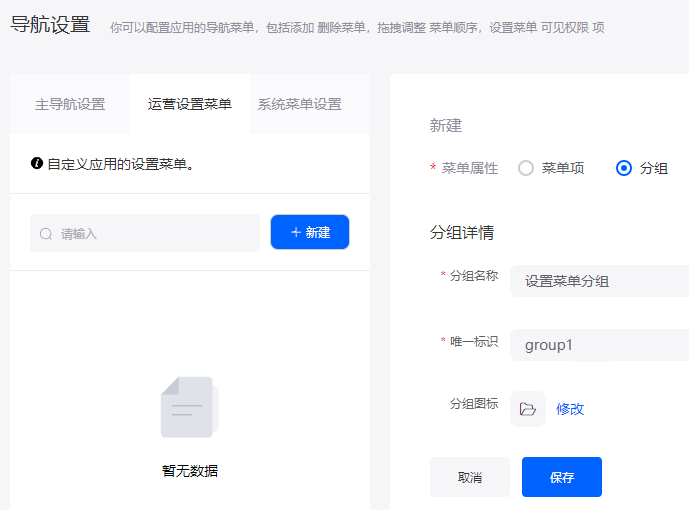Switch to the 主导航设置 tab

point(70,104)
